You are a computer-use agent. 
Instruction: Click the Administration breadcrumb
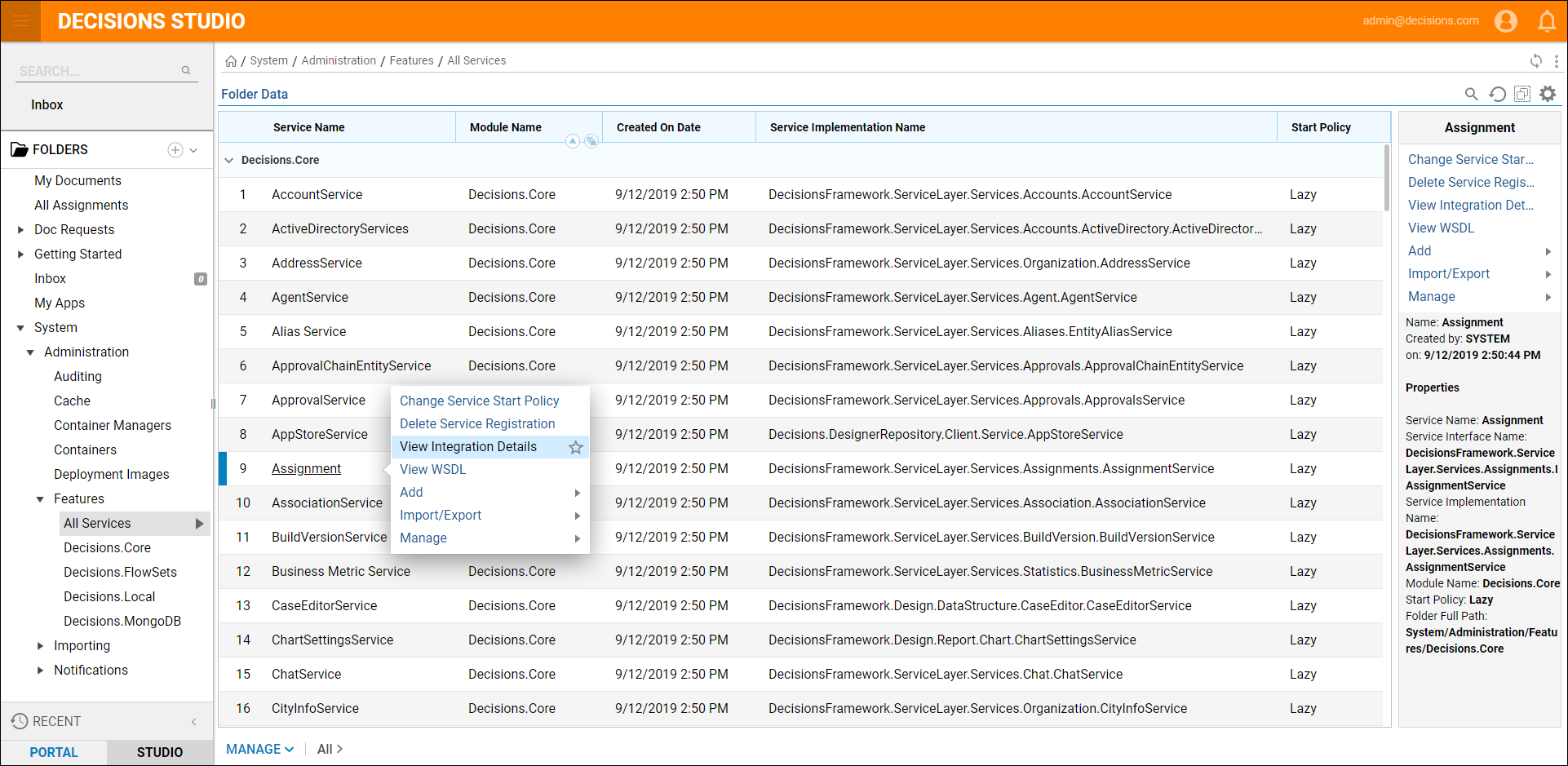[339, 60]
